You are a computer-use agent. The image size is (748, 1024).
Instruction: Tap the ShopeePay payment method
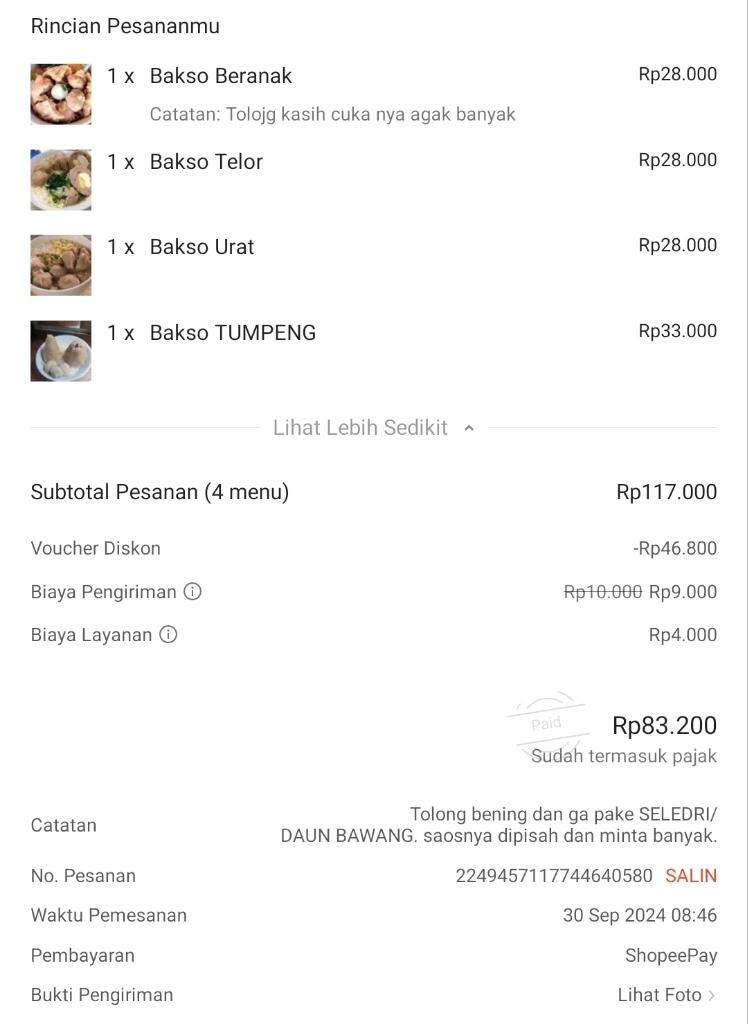click(x=671, y=955)
